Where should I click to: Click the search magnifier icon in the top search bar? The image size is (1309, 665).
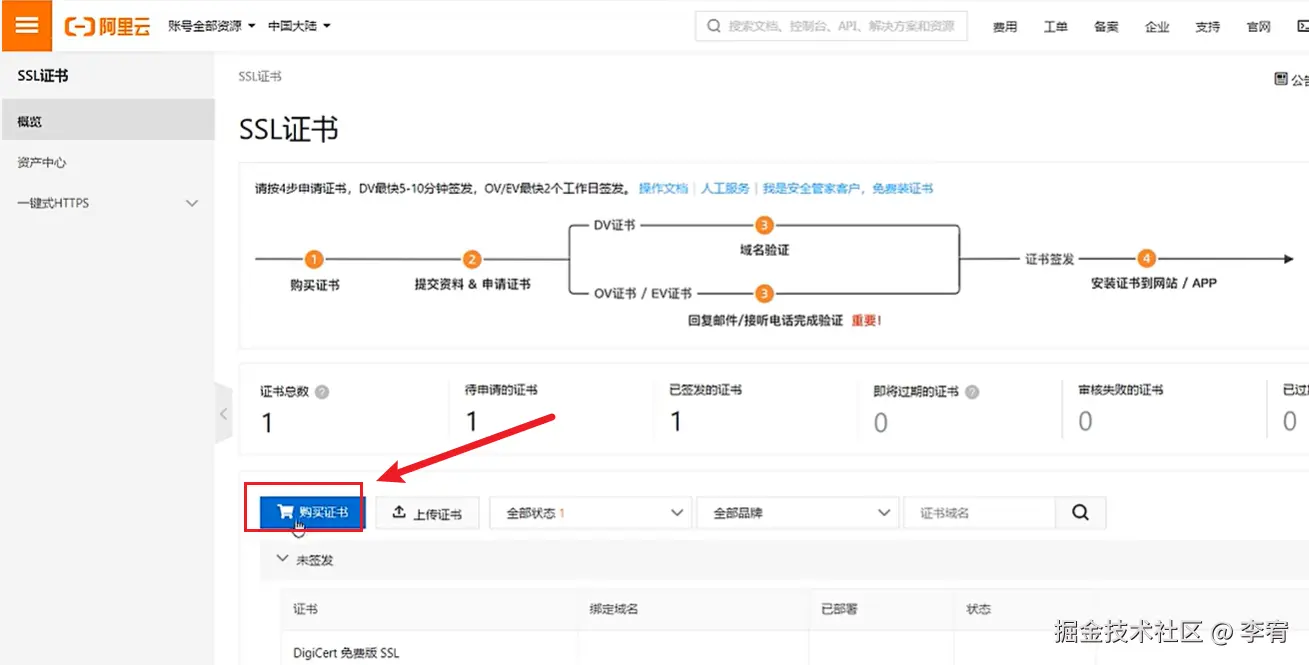tap(714, 26)
